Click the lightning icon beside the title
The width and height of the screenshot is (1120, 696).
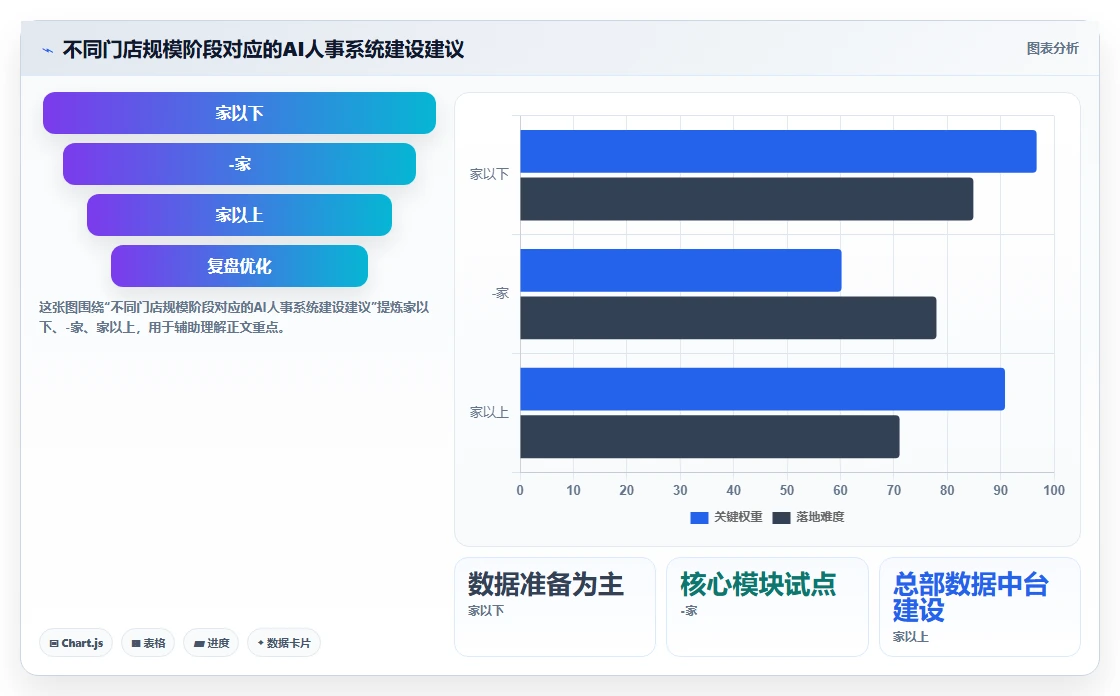(x=48, y=50)
